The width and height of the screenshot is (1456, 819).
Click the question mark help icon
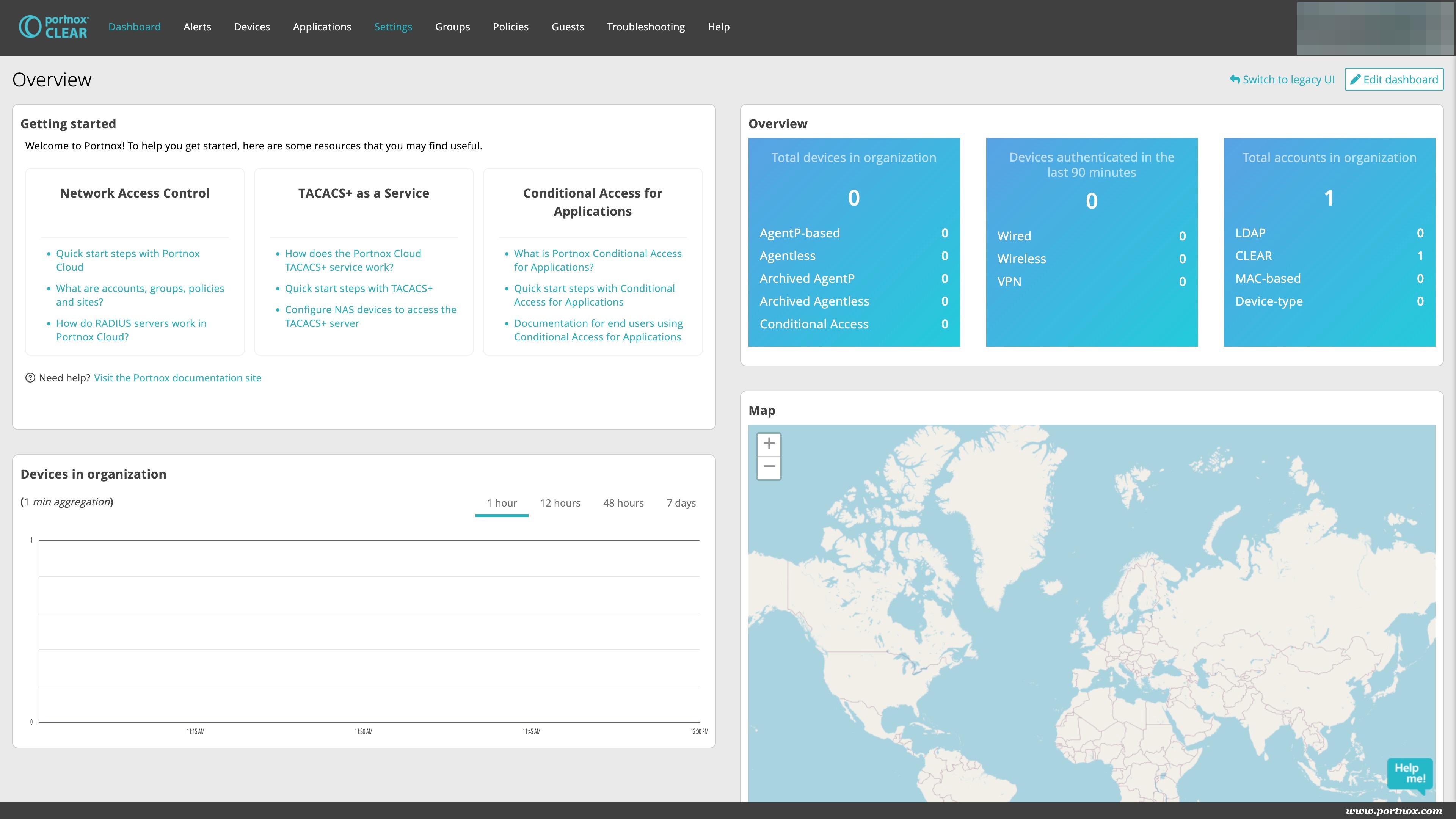(30, 378)
